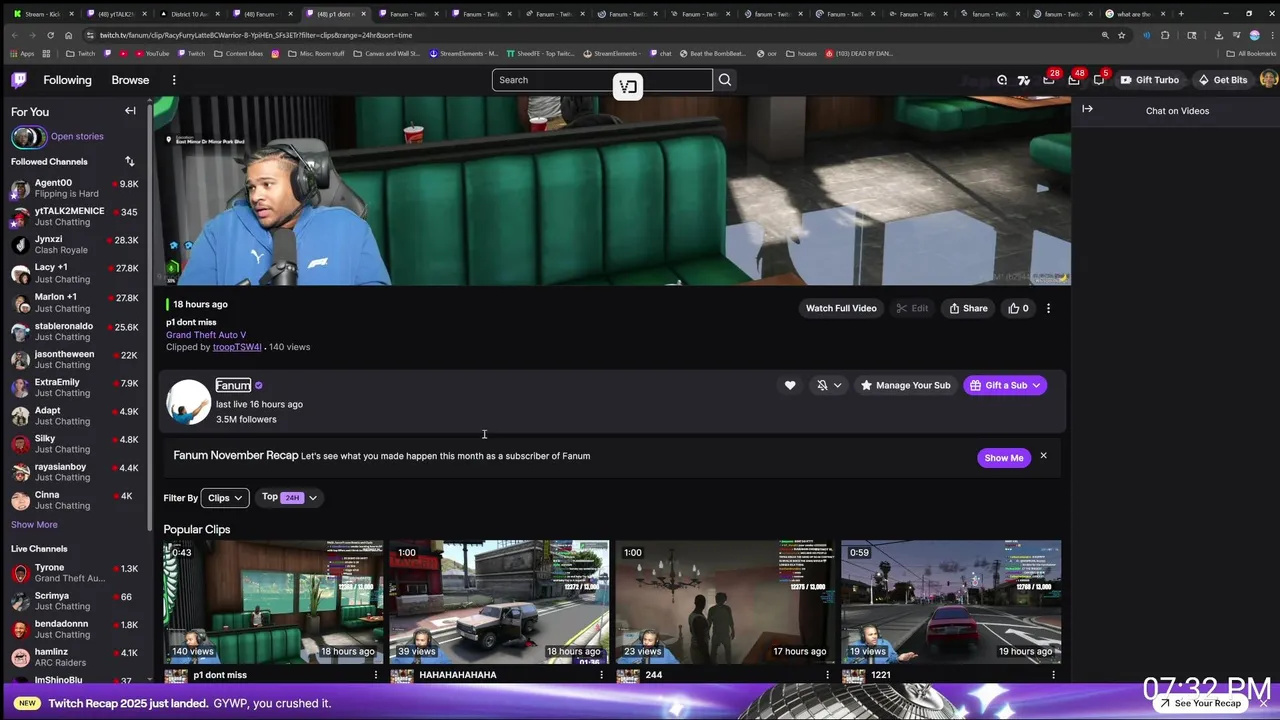Screen dimensions: 1280x720
Task: Open notifications inbox with 28 badge
Action: click(x=1049, y=79)
